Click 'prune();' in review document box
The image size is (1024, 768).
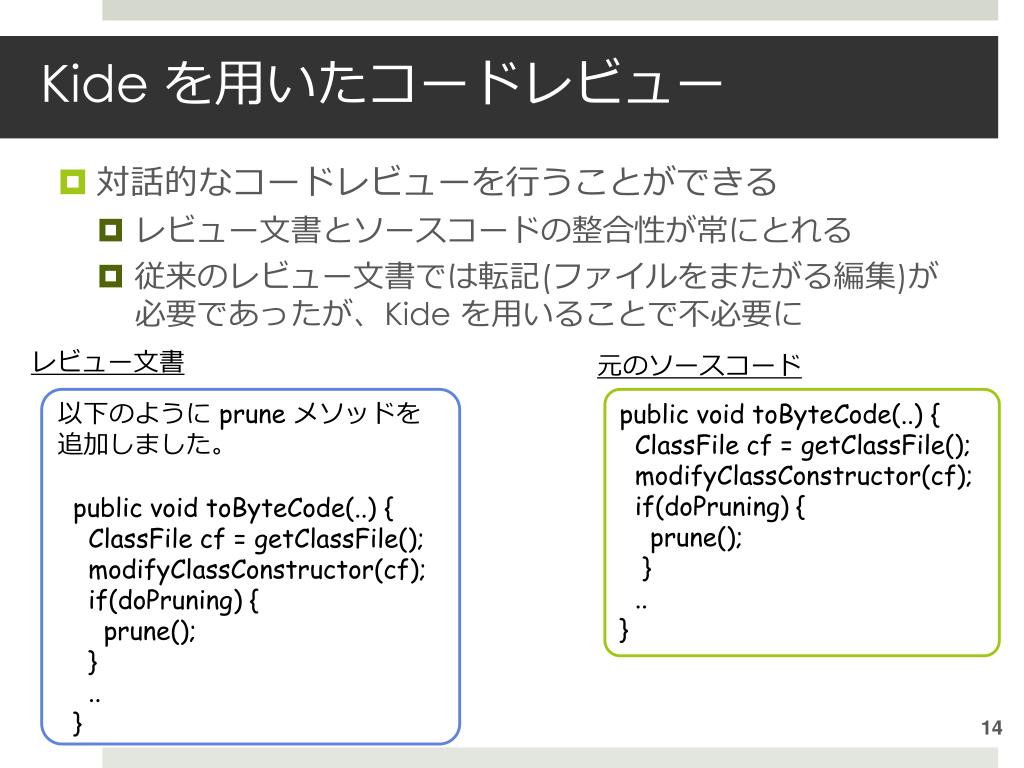point(150,632)
